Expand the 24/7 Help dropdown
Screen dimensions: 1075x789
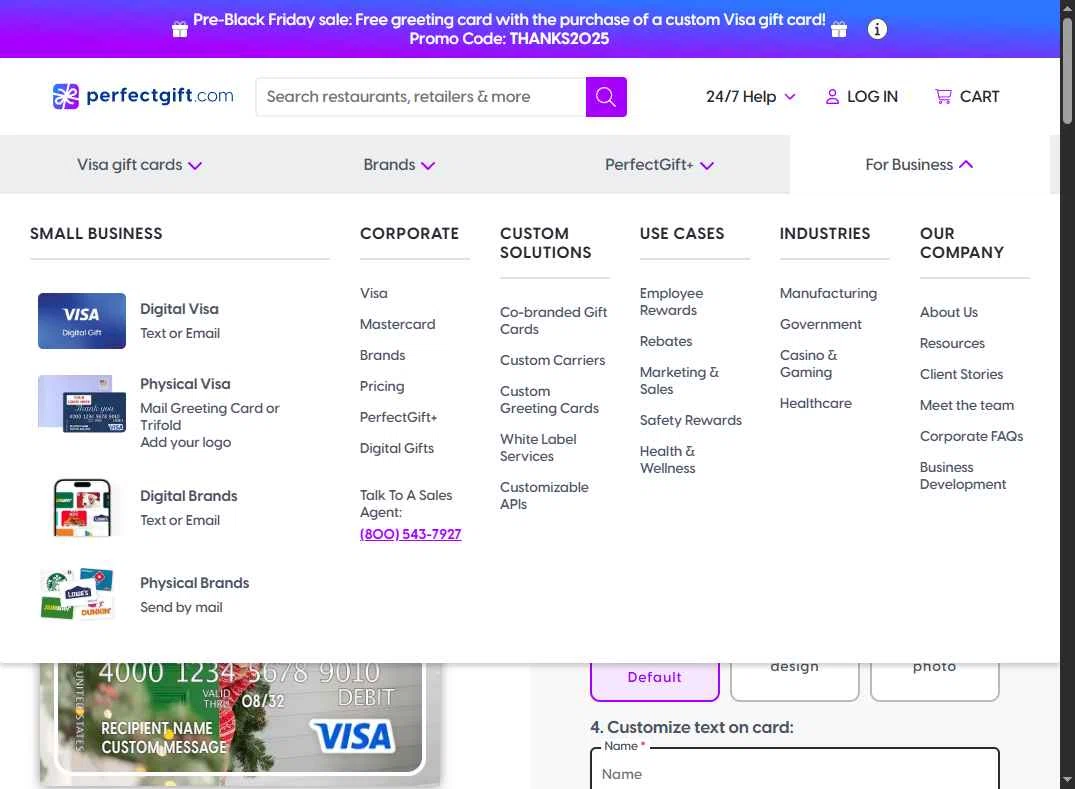click(x=751, y=97)
